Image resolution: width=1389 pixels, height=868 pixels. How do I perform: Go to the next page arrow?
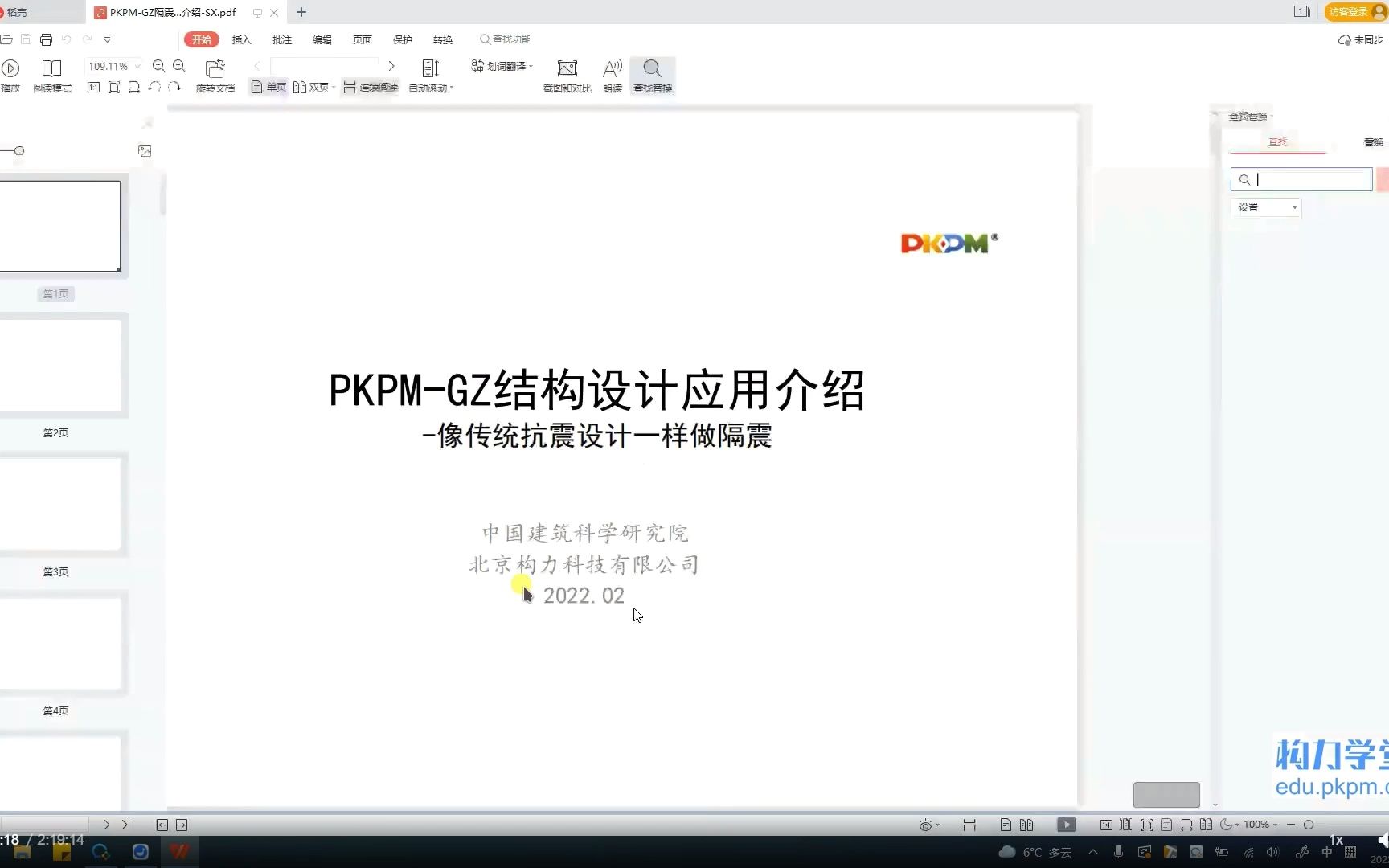point(391,66)
